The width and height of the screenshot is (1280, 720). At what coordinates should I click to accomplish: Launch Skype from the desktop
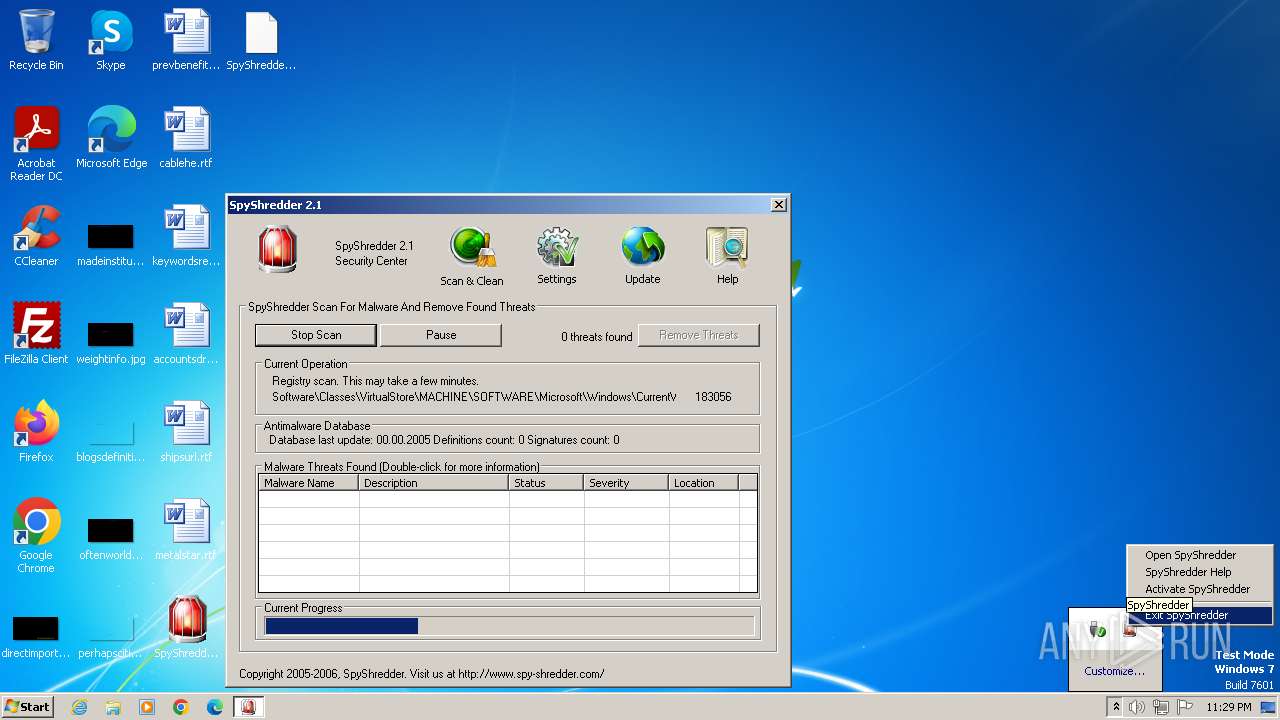pyautogui.click(x=110, y=40)
